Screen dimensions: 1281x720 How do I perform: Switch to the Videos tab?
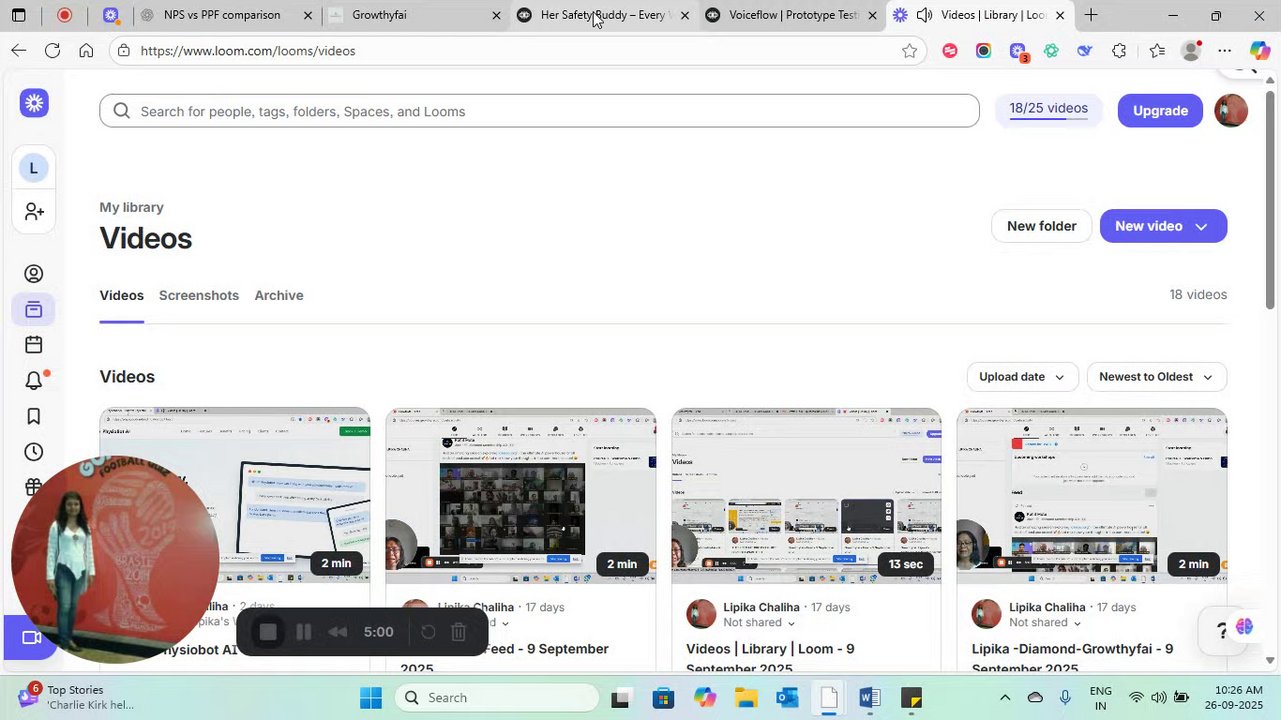[122, 295]
